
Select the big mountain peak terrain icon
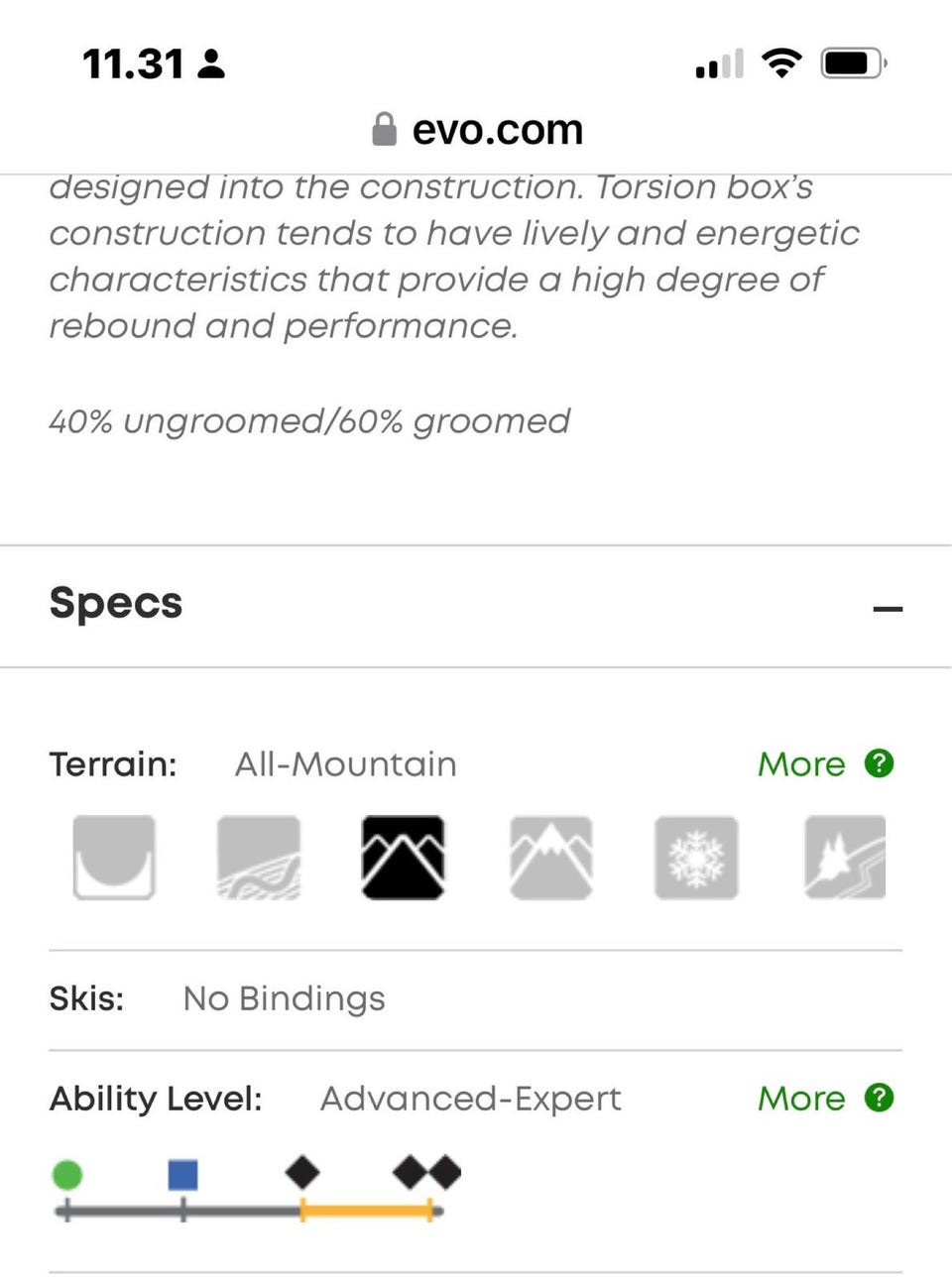(x=551, y=858)
